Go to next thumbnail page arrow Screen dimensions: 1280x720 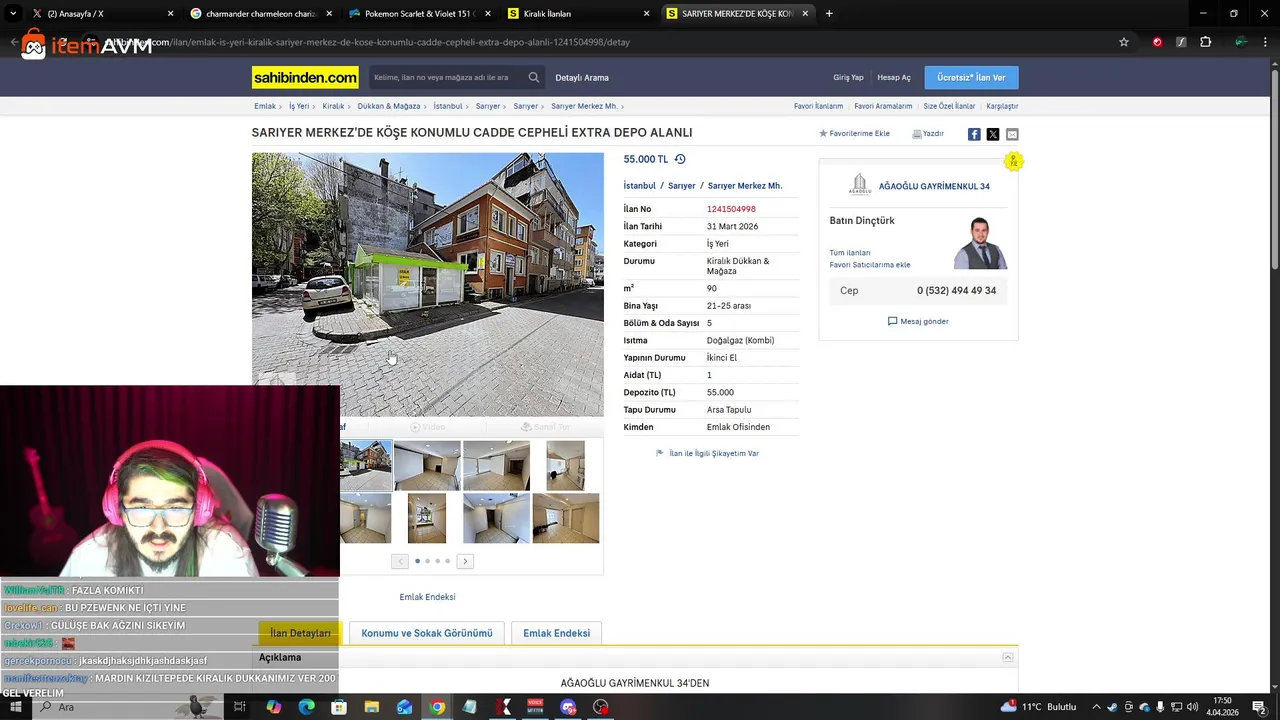pyautogui.click(x=465, y=561)
